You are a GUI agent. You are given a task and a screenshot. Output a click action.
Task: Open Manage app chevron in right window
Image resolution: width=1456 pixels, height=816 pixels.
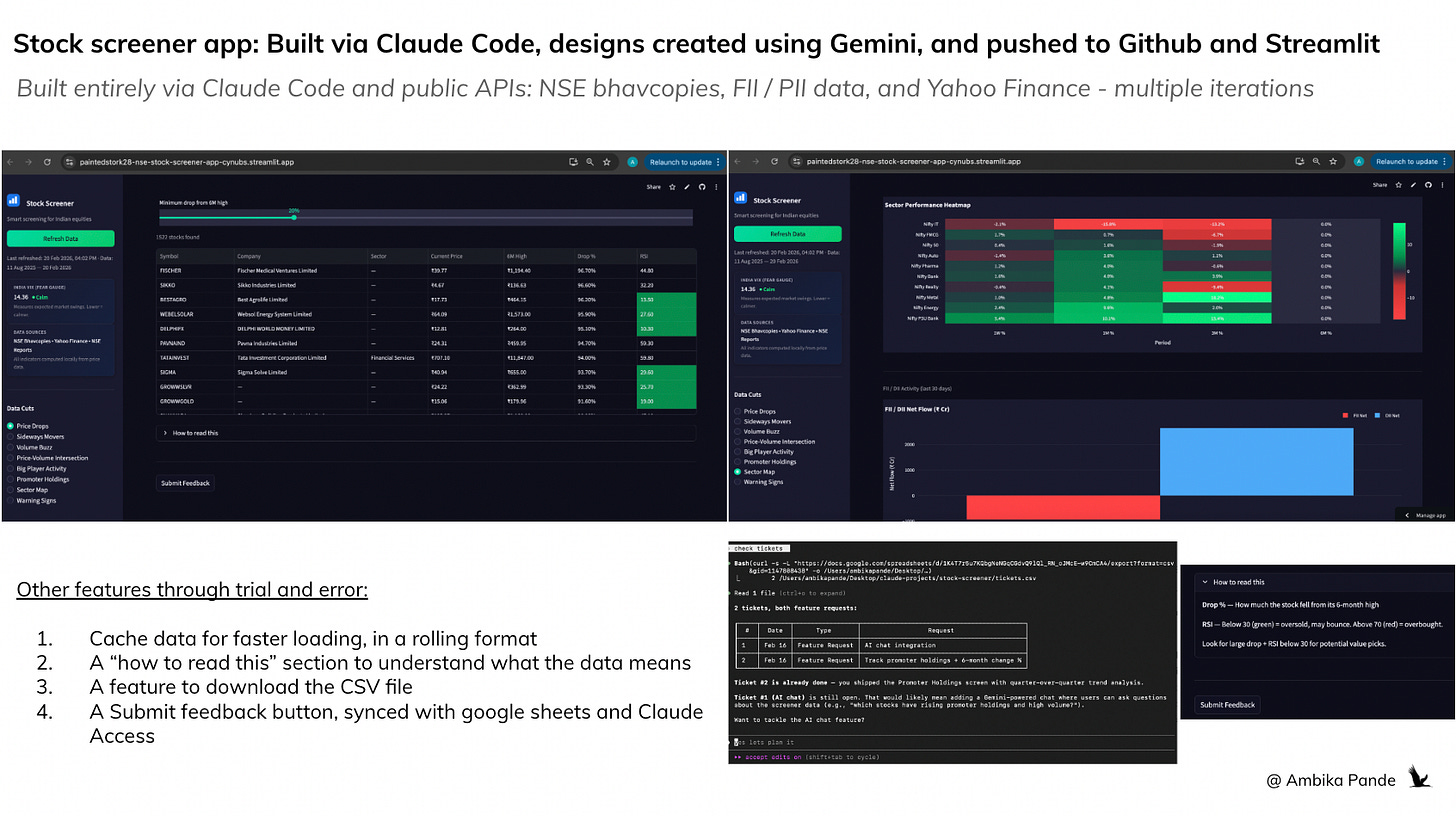pos(1407,515)
